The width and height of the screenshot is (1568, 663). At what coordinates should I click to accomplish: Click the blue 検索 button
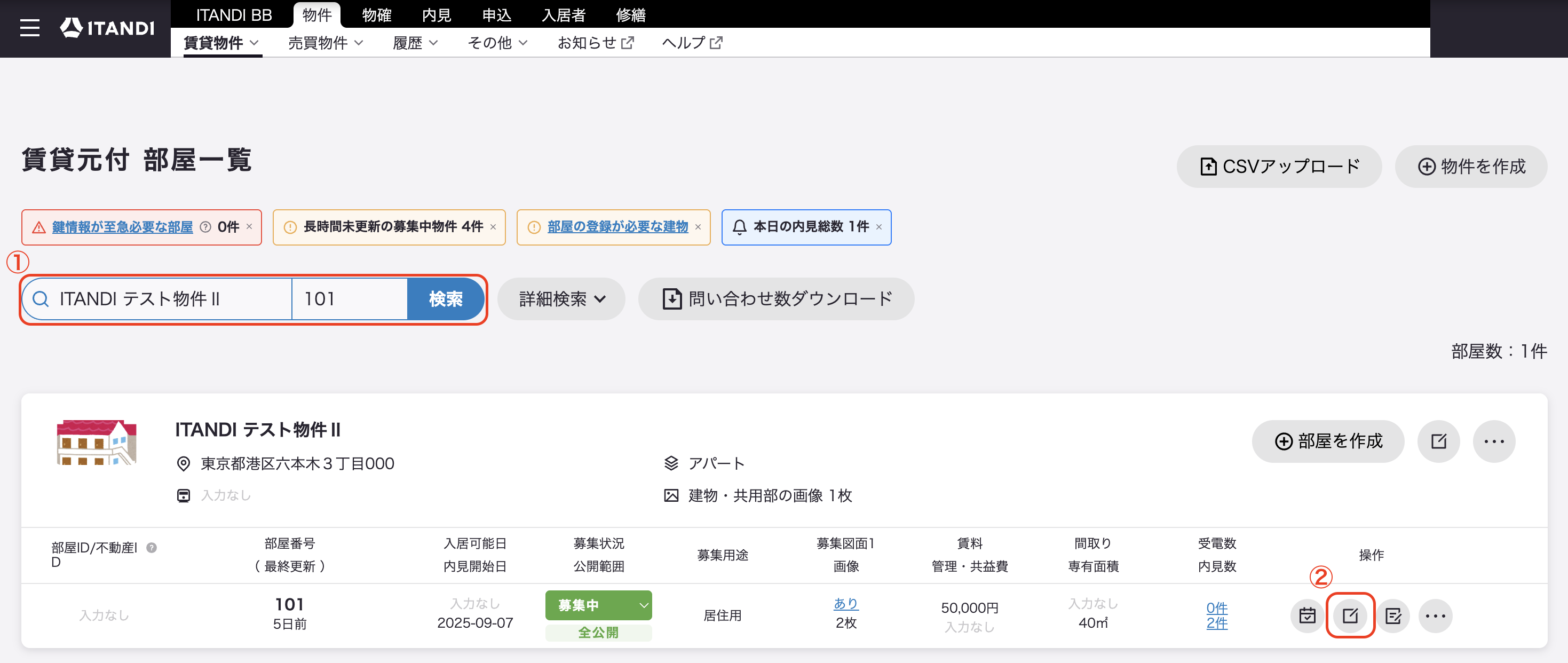click(446, 299)
